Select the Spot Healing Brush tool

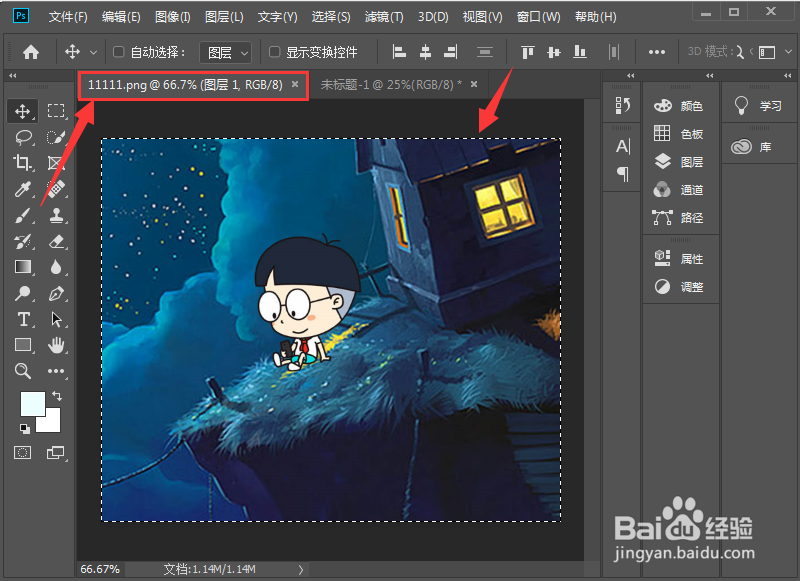coord(56,189)
